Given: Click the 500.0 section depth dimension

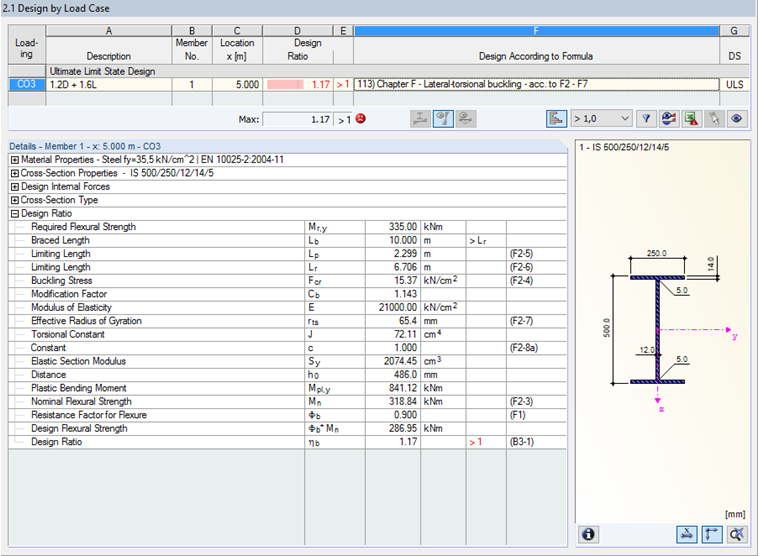Looking at the screenshot, I should click(x=606, y=328).
